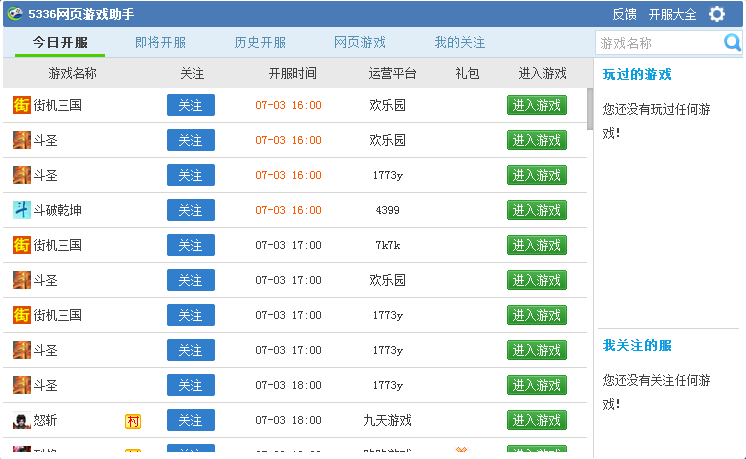Enter 斗圣 game on 欢乐园 16:00
Screen dimensions: 746x459
click(x=537, y=140)
